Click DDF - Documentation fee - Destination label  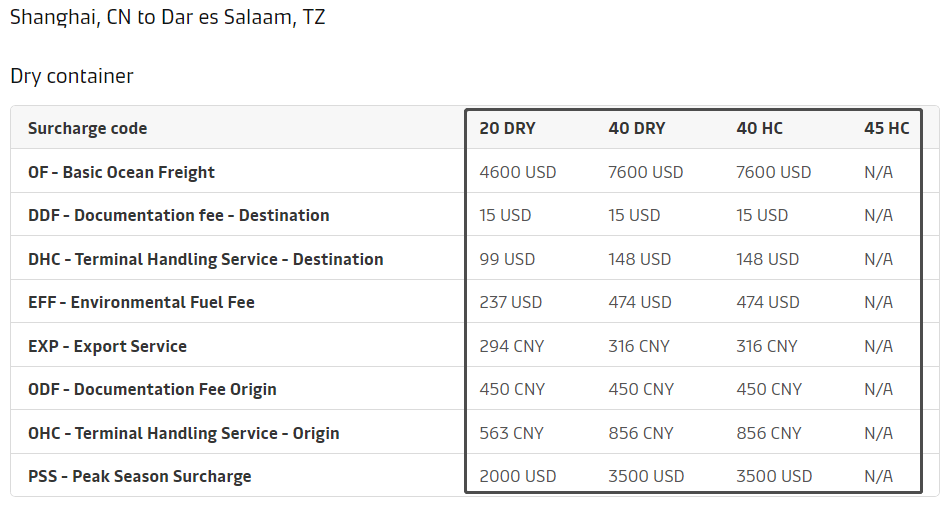178,215
